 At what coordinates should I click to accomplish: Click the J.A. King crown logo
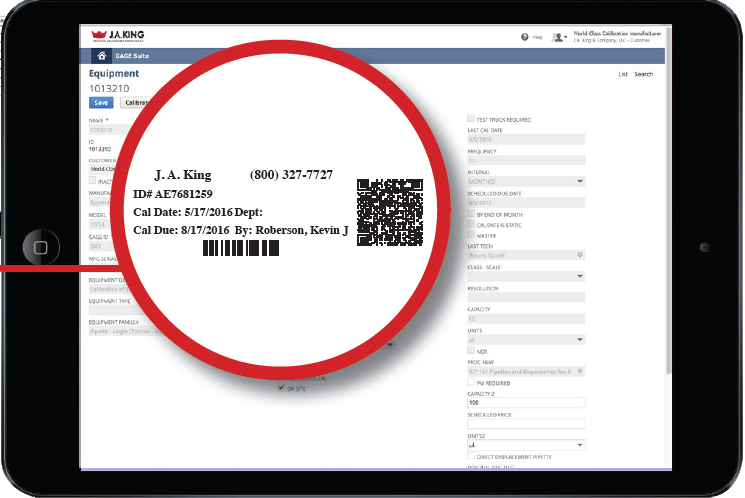click(117, 36)
